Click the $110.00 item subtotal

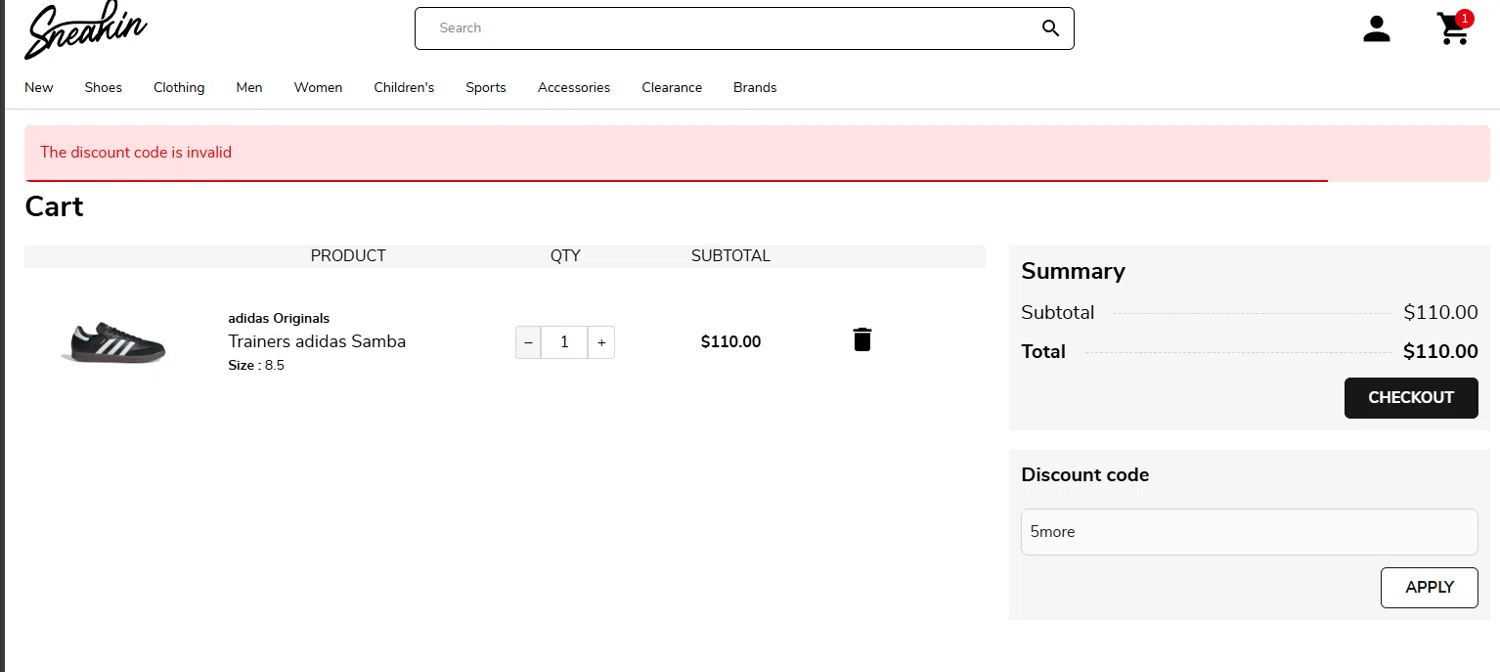[731, 342]
